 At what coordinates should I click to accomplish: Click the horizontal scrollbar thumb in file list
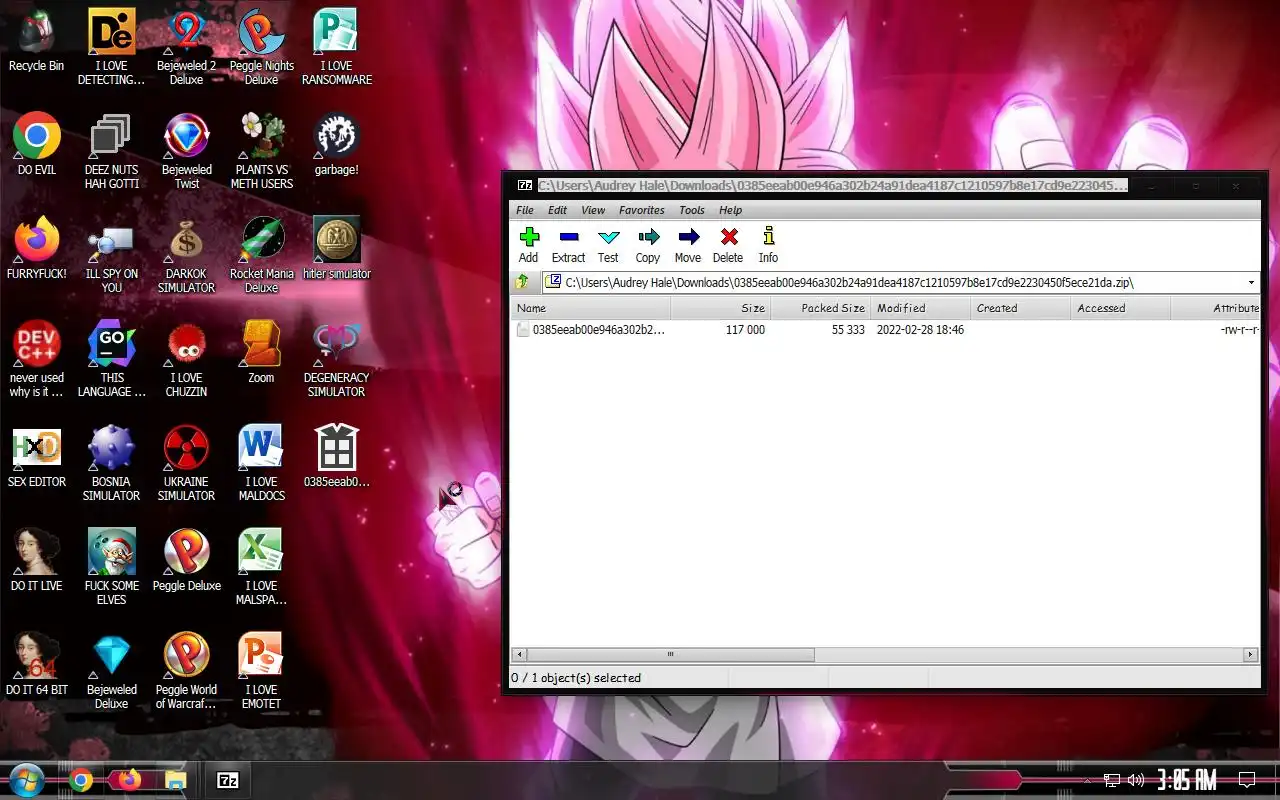pos(670,655)
